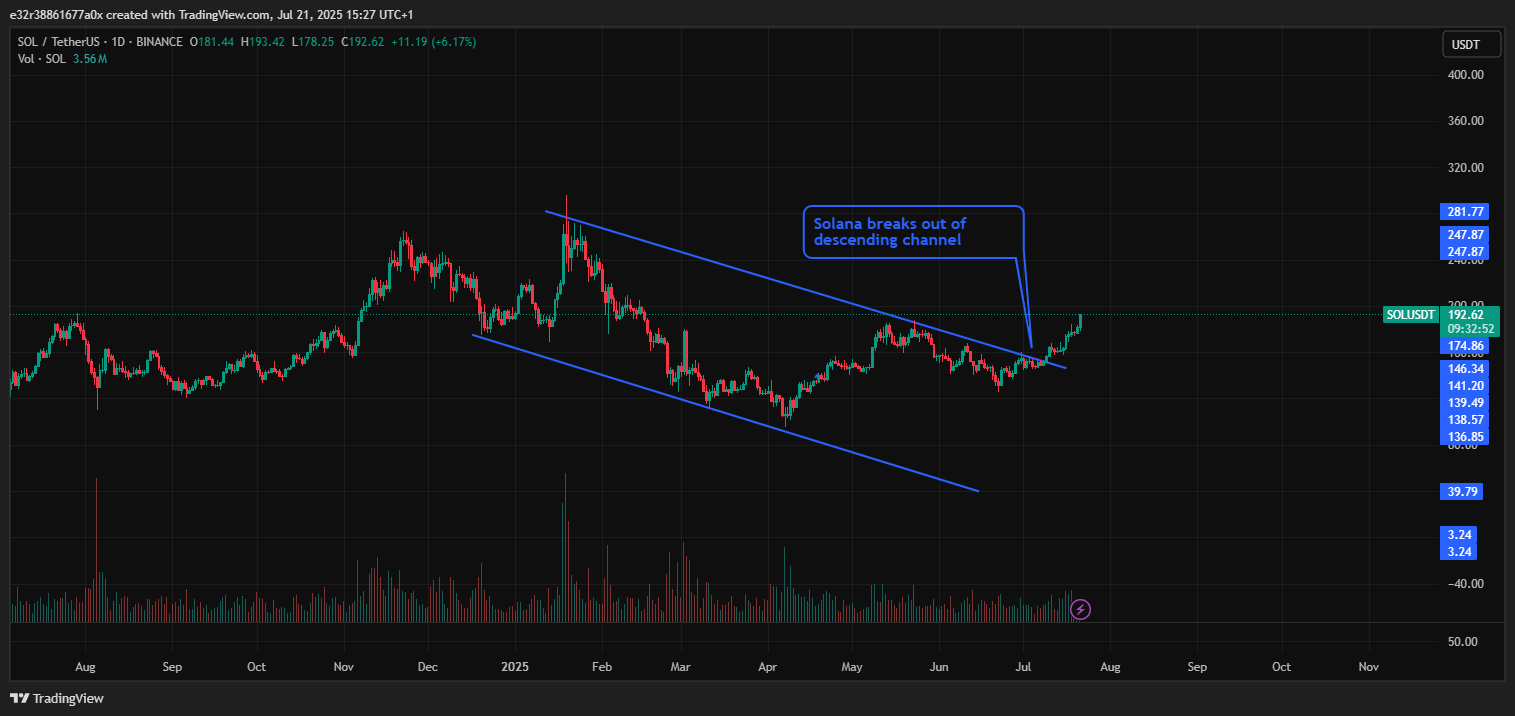Click the 146.34 price label

(x=1464, y=368)
